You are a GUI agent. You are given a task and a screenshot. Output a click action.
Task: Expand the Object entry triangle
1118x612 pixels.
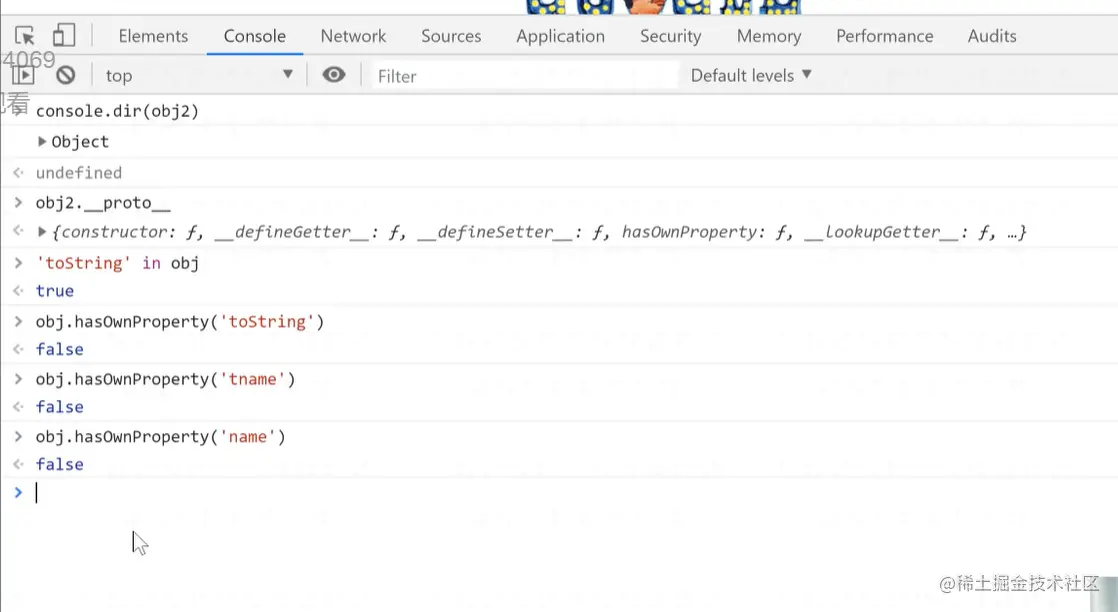42,141
